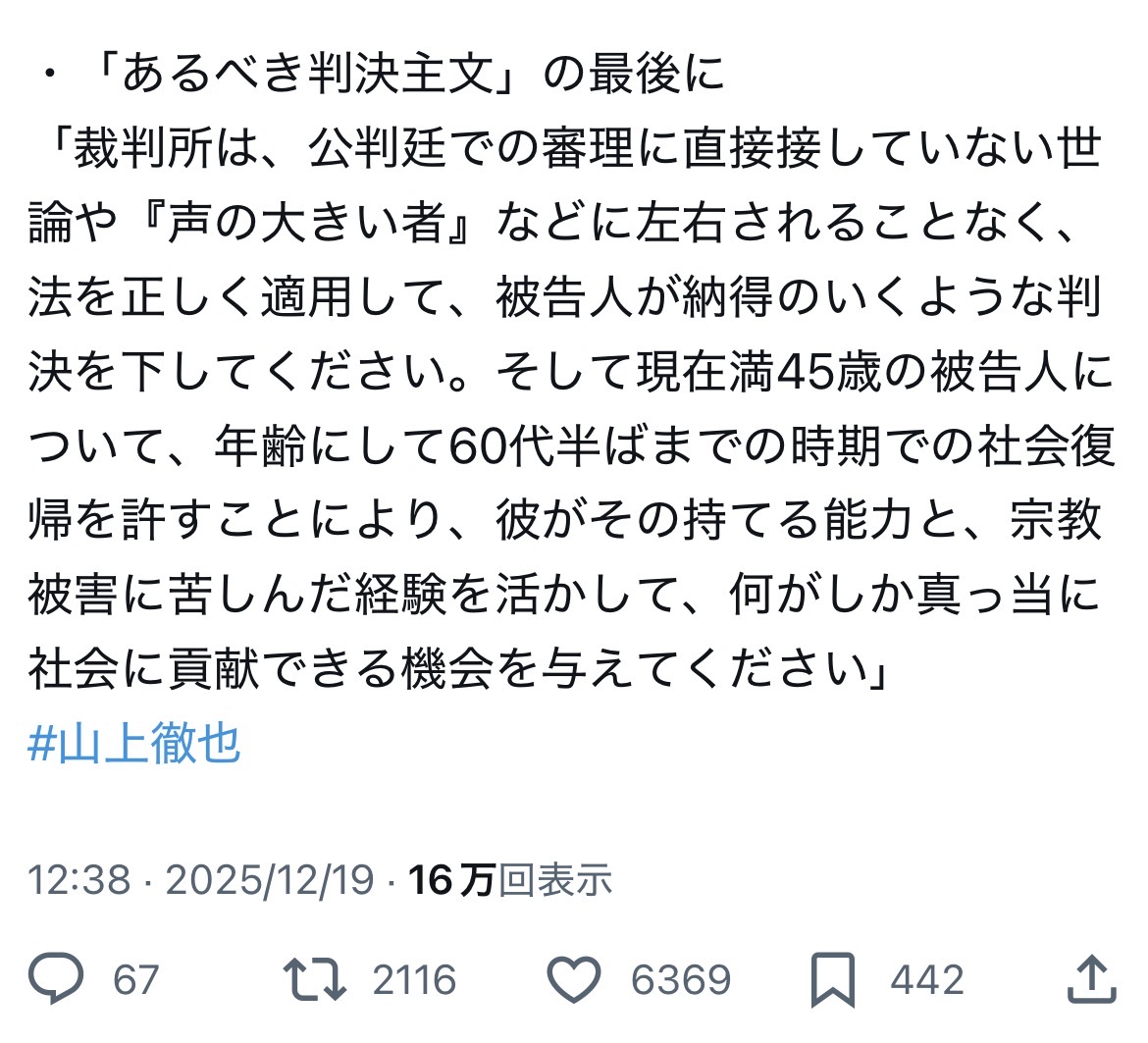Open replies via the speech bubble icon

pos(56,978)
